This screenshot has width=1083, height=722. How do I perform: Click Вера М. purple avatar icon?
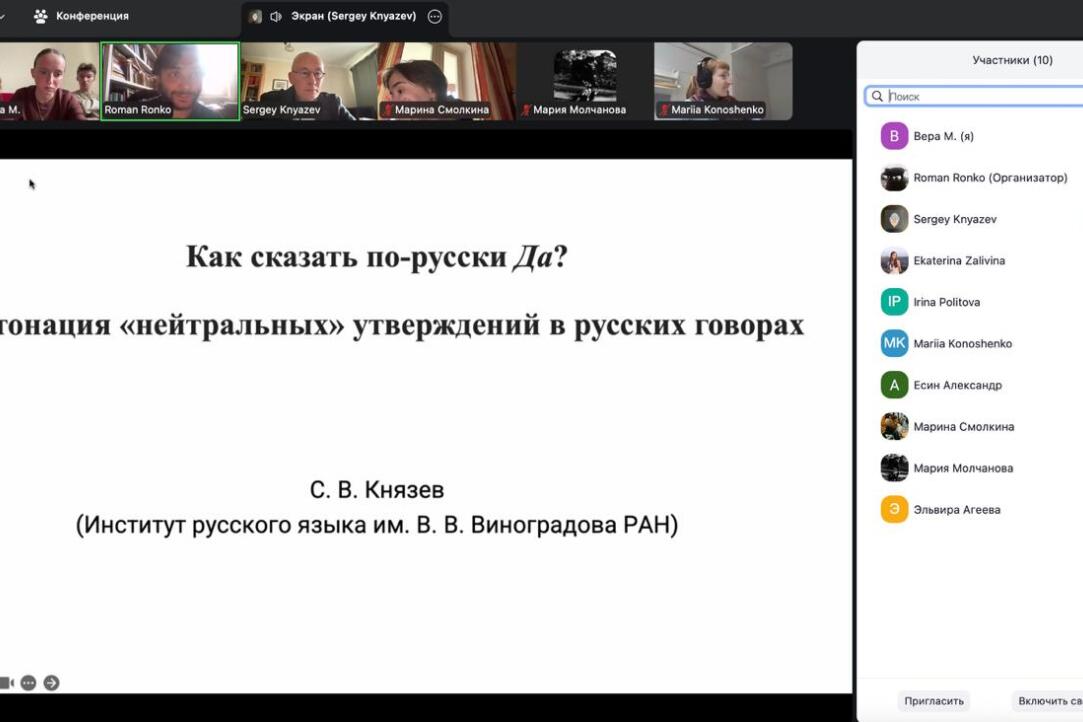894,136
